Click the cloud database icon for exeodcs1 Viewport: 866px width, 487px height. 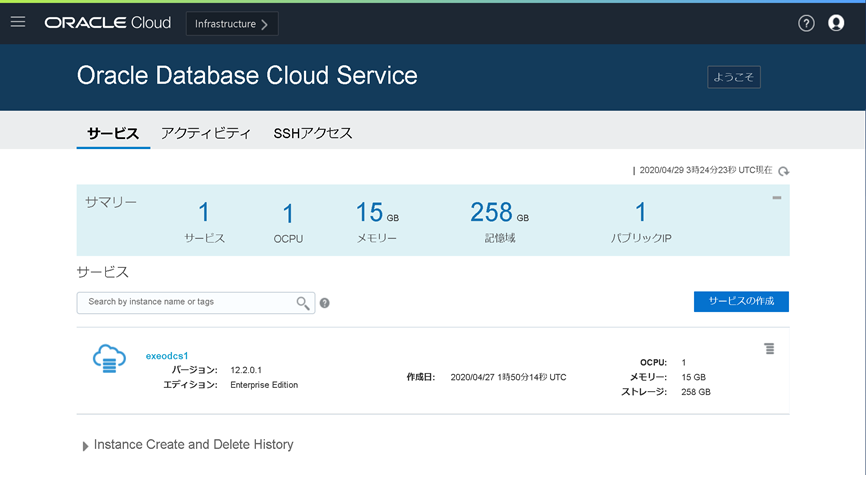tap(109, 358)
